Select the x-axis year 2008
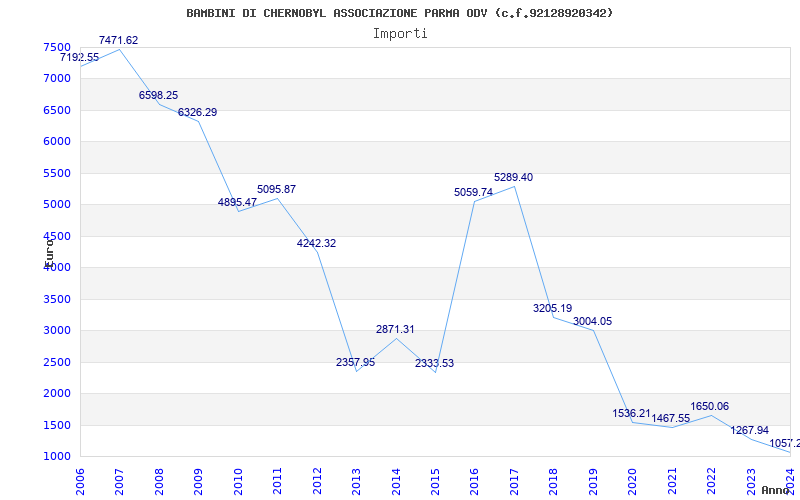The image size is (800, 500). click(159, 482)
